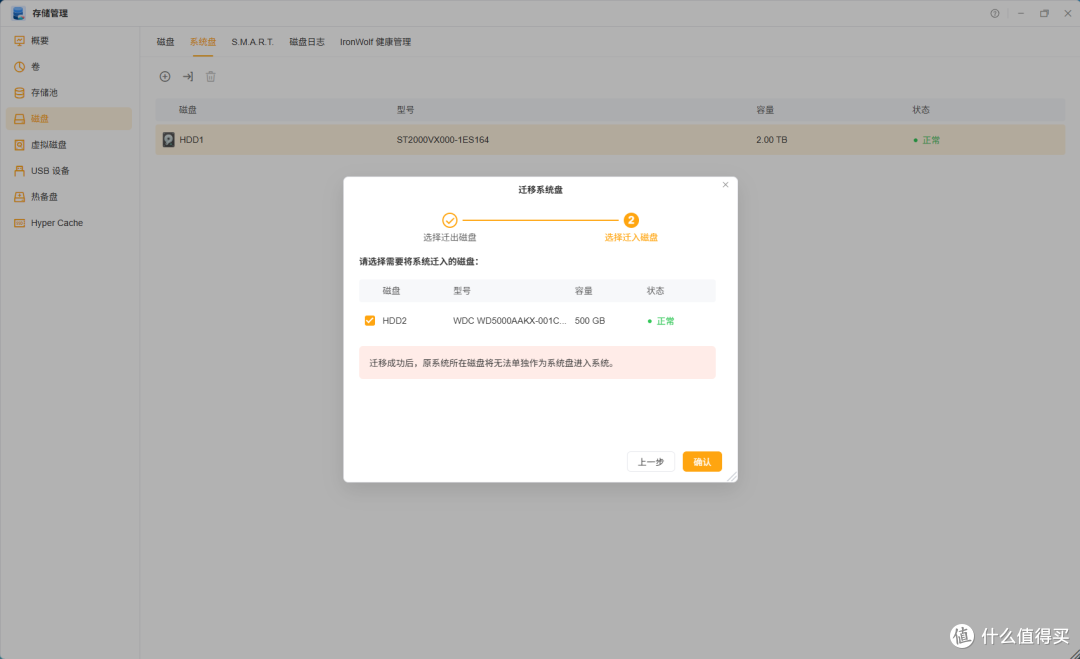Click the 型号 column header in main table
Image resolution: width=1080 pixels, height=659 pixels.
pyautogui.click(x=405, y=110)
